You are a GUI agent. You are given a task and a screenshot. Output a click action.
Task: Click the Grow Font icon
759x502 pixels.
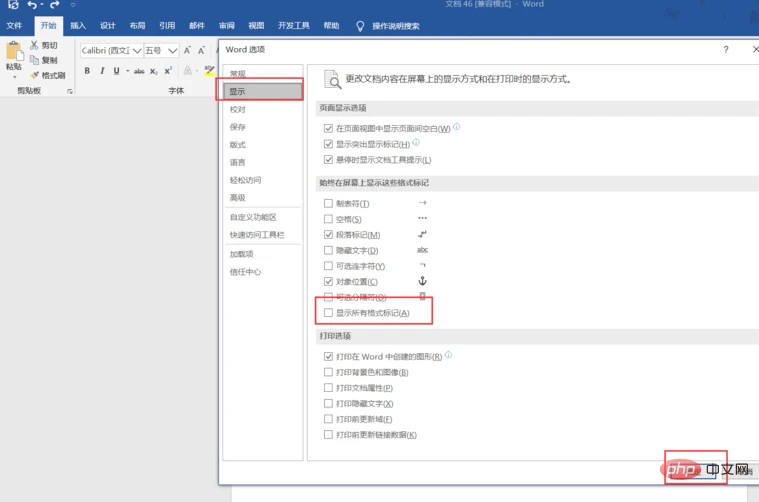(x=187, y=50)
